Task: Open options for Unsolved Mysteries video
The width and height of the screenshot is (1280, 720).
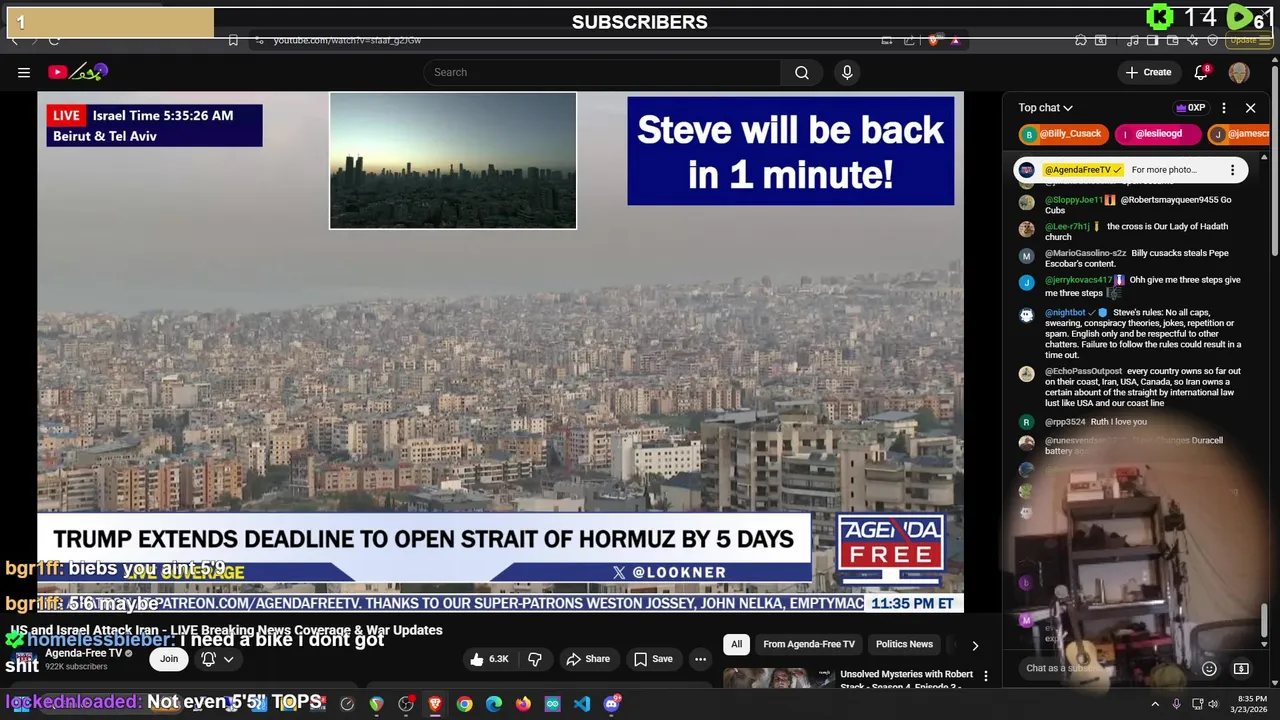Action: [985, 677]
